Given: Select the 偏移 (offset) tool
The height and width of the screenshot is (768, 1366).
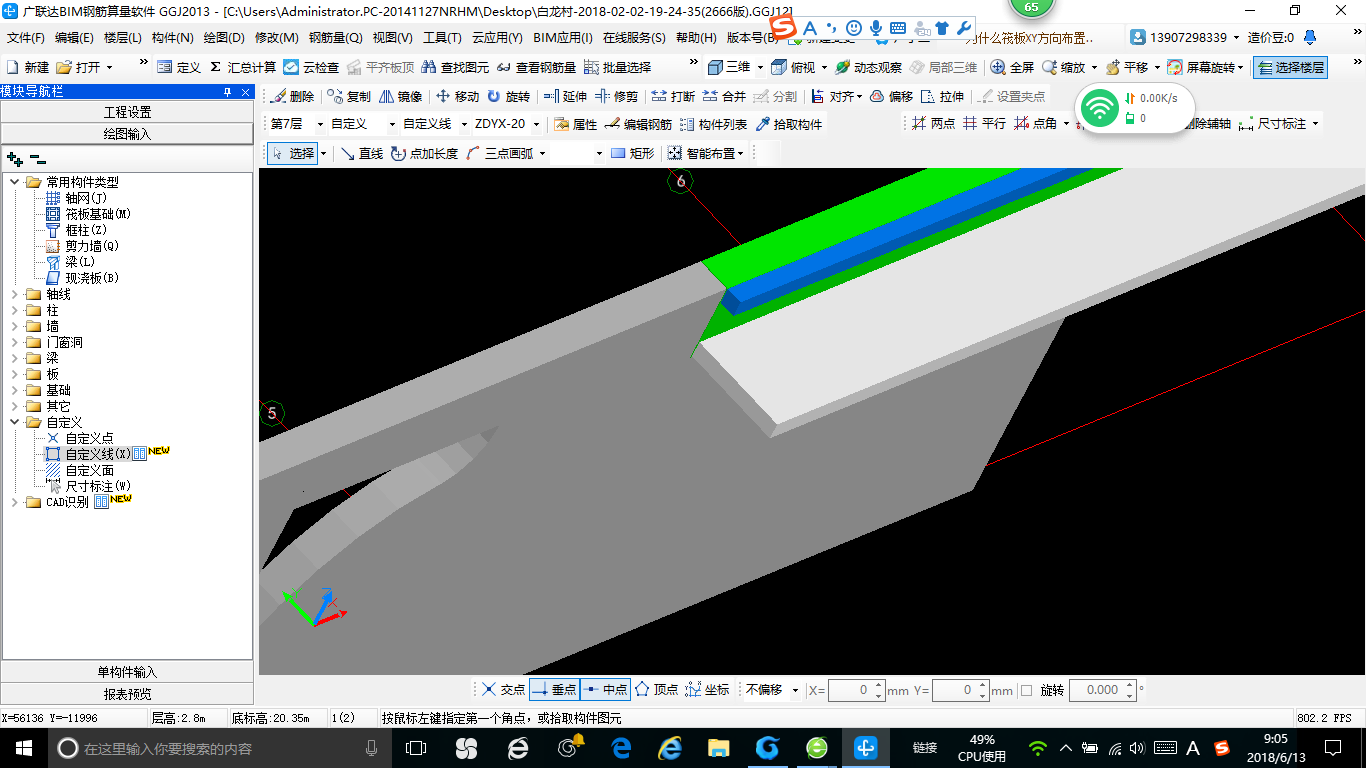Looking at the screenshot, I should pyautogui.click(x=891, y=97).
